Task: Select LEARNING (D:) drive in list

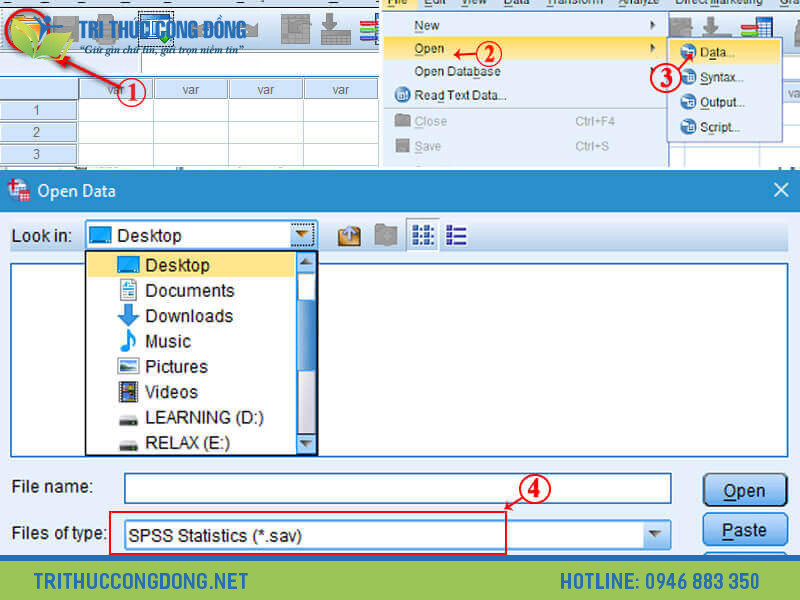Action: point(191,418)
